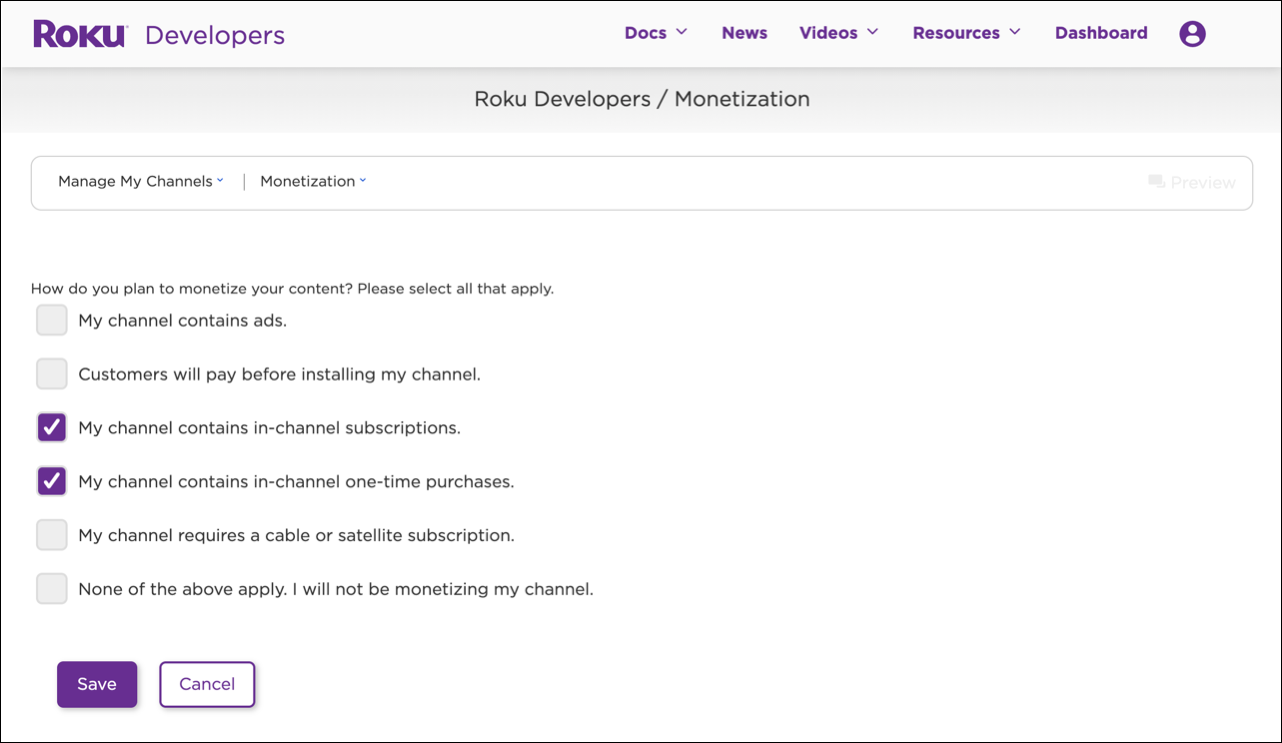1282x743 pixels.
Task: Open the Monetization dropdown
Action: tap(312, 181)
